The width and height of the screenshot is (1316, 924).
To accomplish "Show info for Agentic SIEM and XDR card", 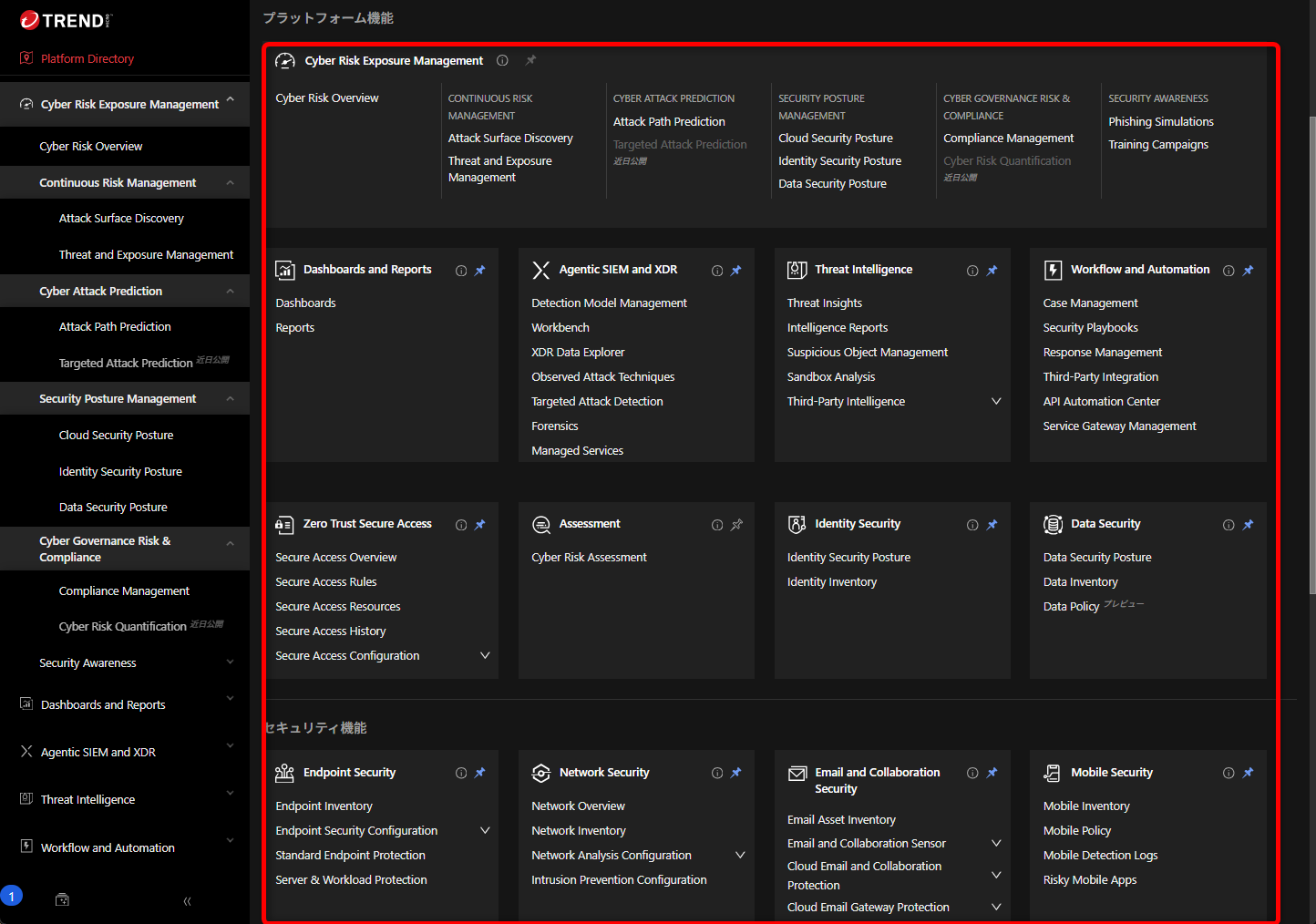I will (x=717, y=271).
